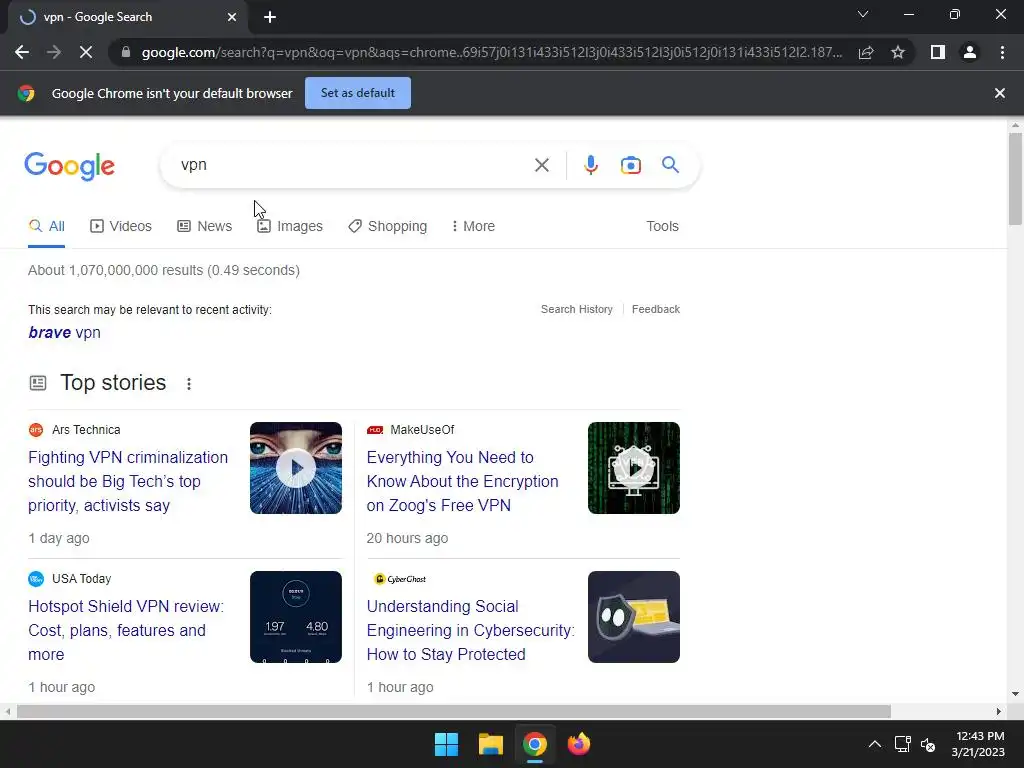Go to Google homepage via logo
Screen dimensions: 1024x768
(69, 166)
